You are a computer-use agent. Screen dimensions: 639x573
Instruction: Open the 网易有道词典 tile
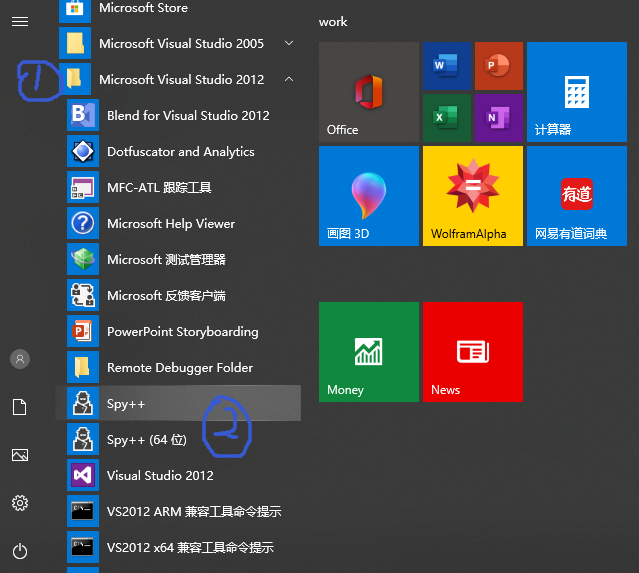click(577, 196)
